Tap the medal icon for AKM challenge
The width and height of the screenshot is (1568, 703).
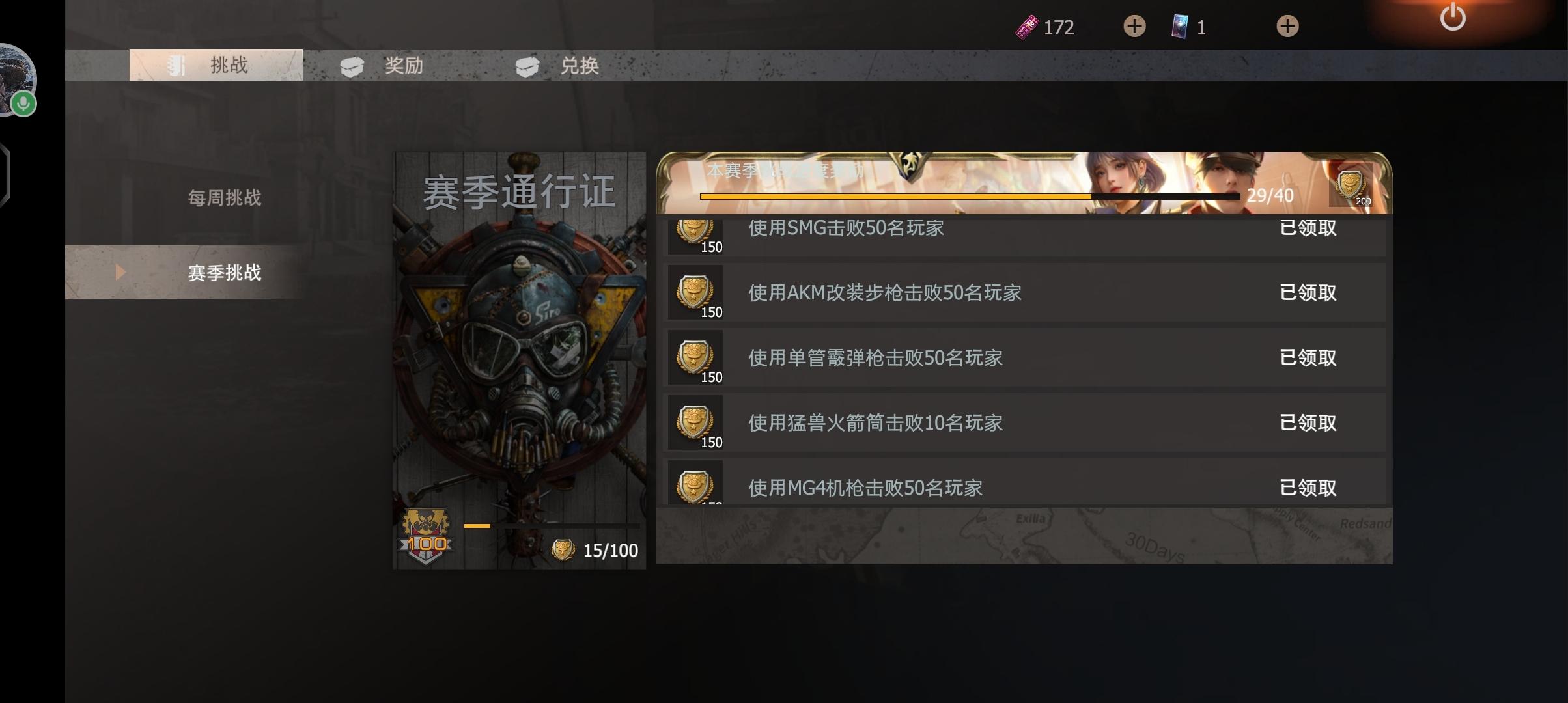point(695,292)
